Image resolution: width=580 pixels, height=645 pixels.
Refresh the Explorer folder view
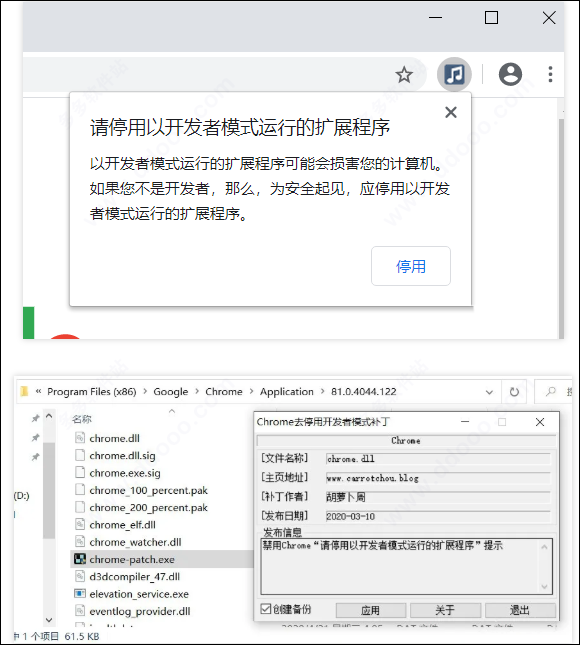514,392
